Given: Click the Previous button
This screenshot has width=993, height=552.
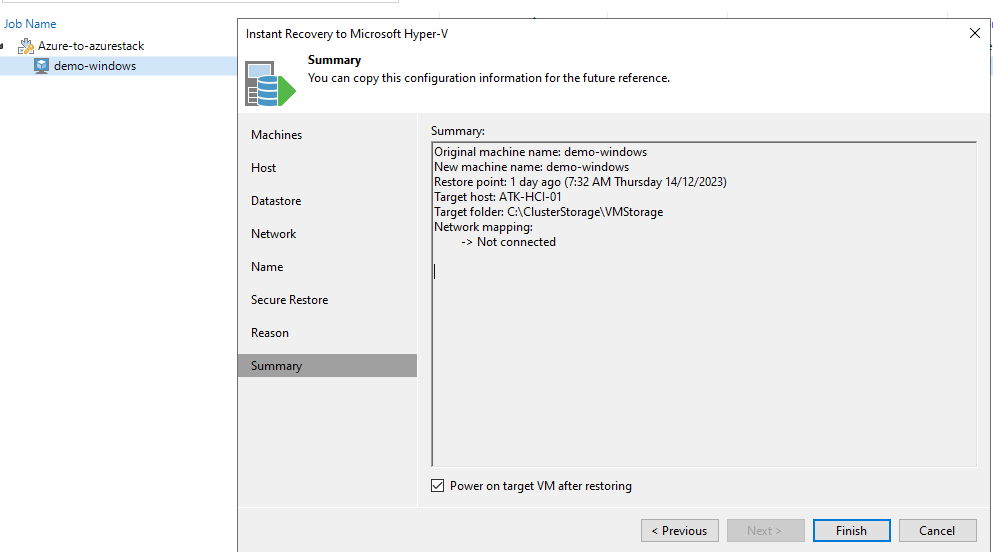Looking at the screenshot, I should [x=679, y=531].
